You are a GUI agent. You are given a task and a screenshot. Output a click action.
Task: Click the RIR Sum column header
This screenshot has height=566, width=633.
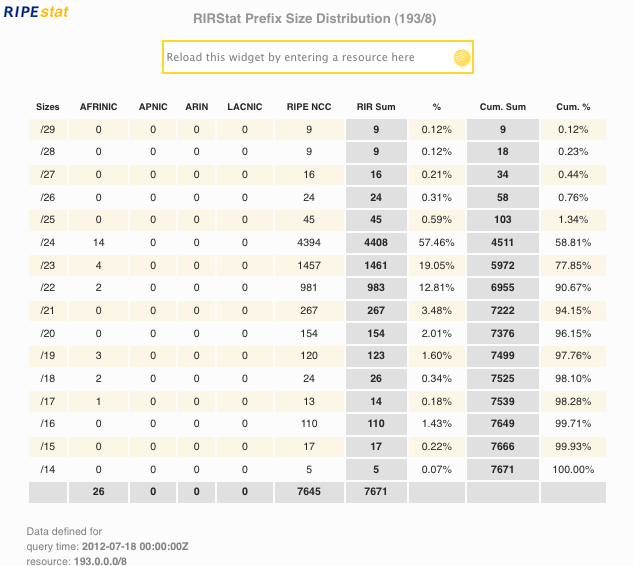pyautogui.click(x=376, y=107)
